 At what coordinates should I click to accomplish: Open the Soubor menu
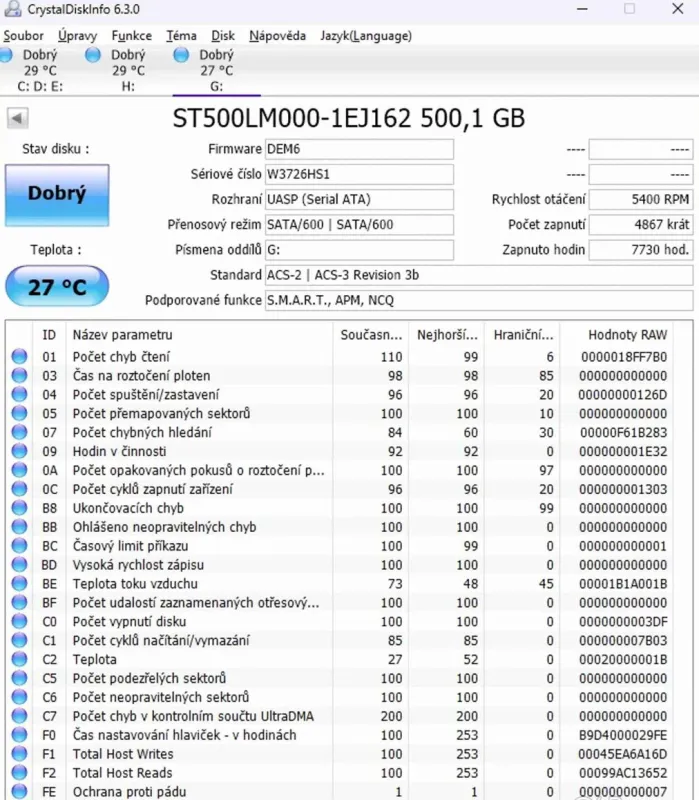click(24, 36)
